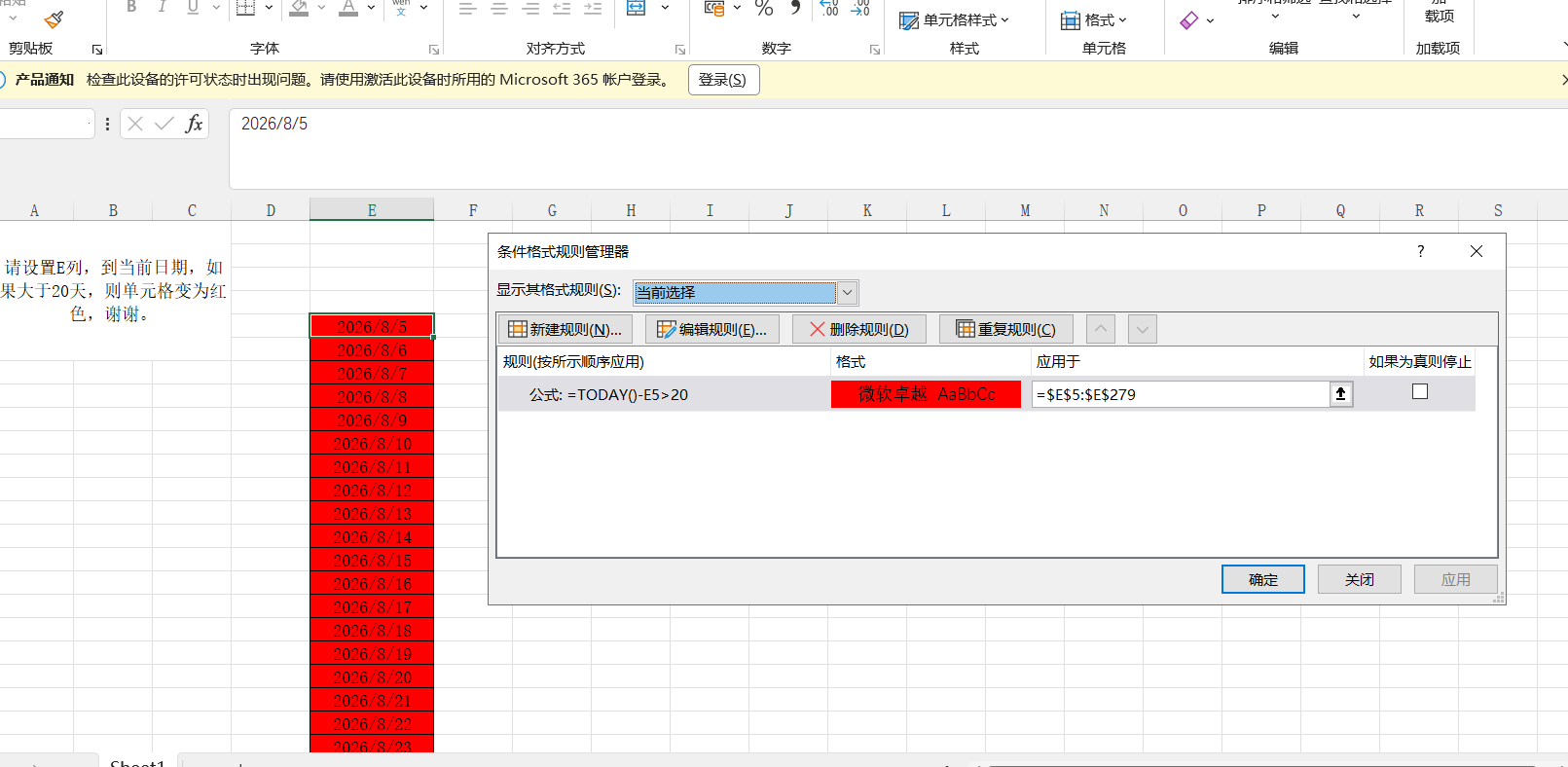Expand the underline style dropdown arrow
The image size is (1568, 767).
(x=215, y=8)
